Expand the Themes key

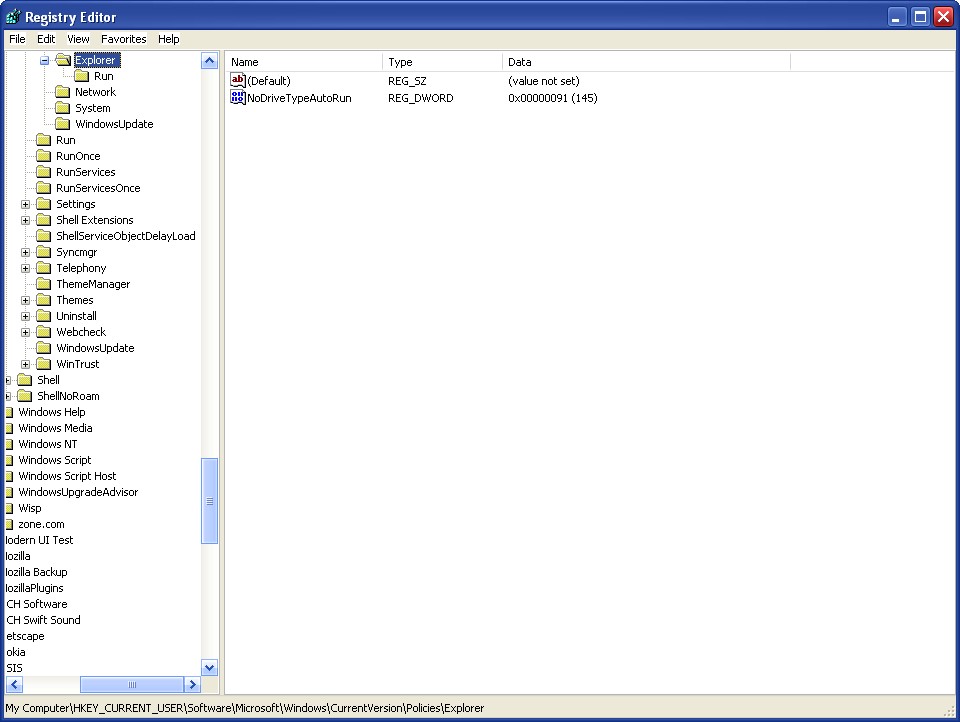[x=25, y=300]
